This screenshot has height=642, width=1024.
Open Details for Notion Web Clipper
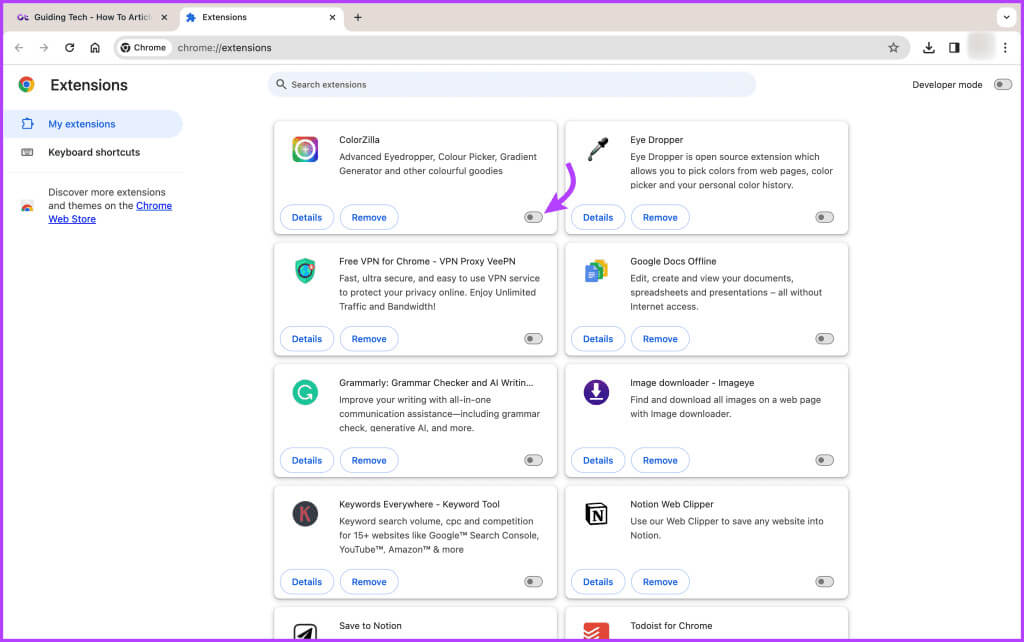point(598,582)
